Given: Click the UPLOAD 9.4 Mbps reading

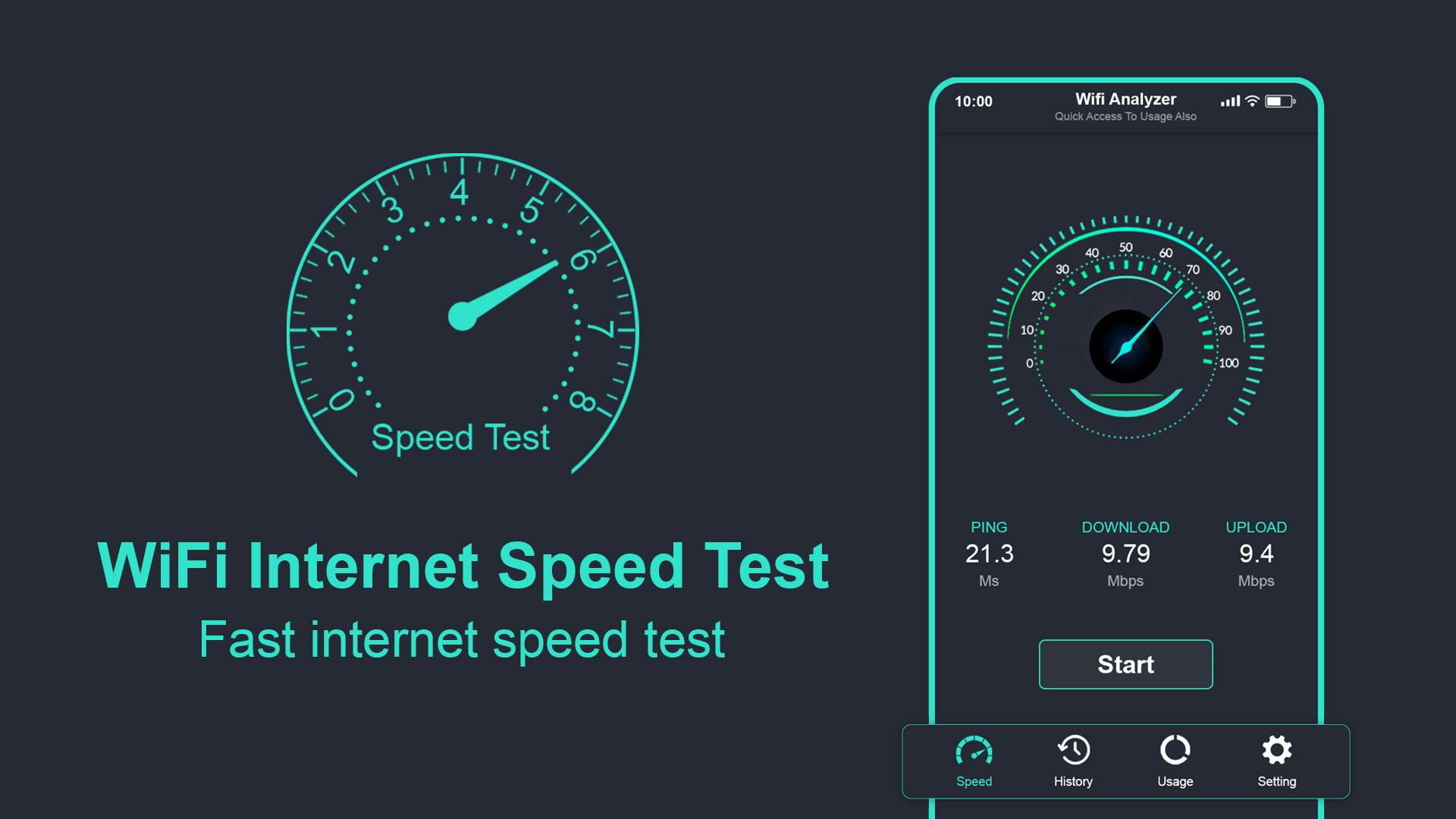Looking at the screenshot, I should coord(1256,554).
